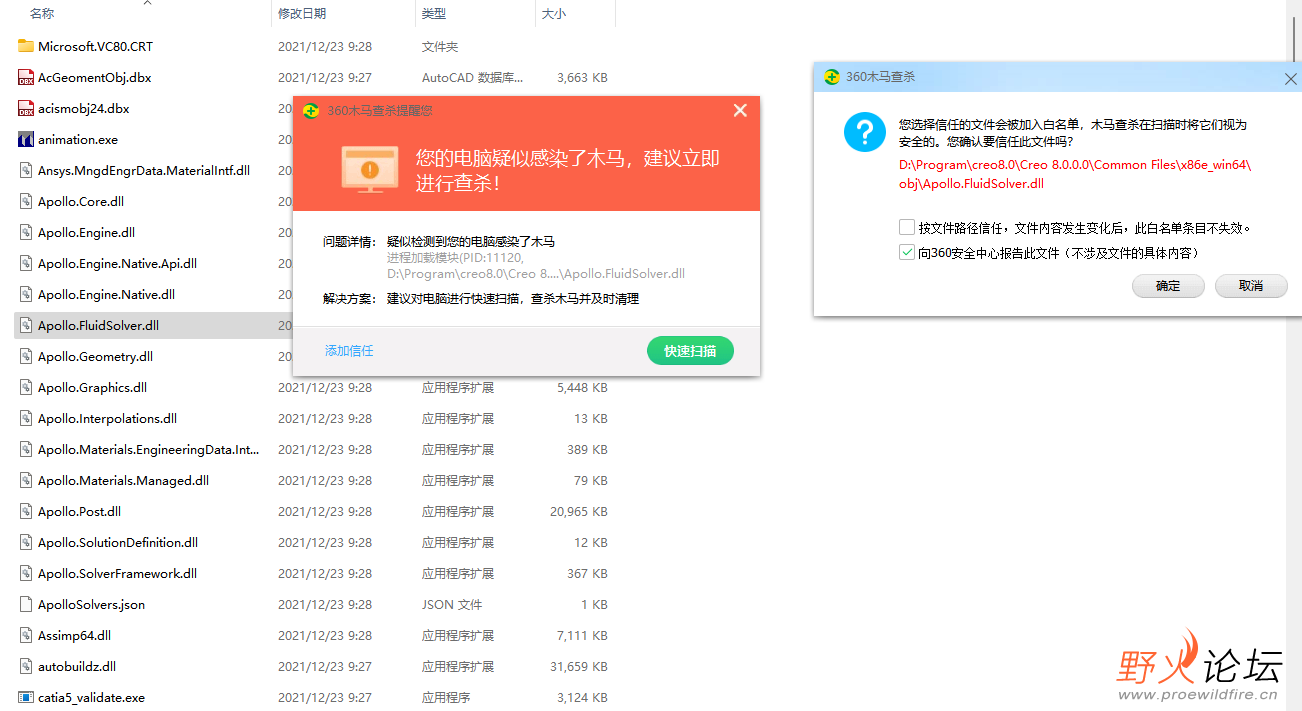Sort files by 类型 column header
Viewport: 1302px width, 711px height.
434,13
